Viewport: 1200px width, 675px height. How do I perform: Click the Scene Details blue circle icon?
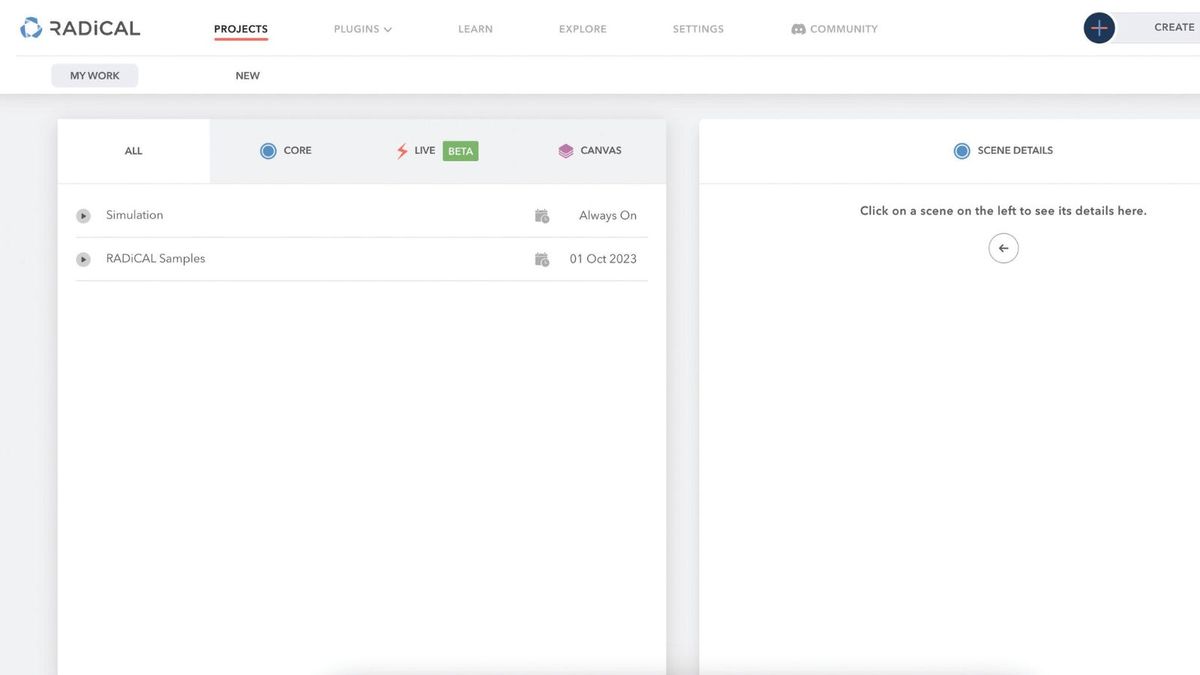(x=962, y=151)
